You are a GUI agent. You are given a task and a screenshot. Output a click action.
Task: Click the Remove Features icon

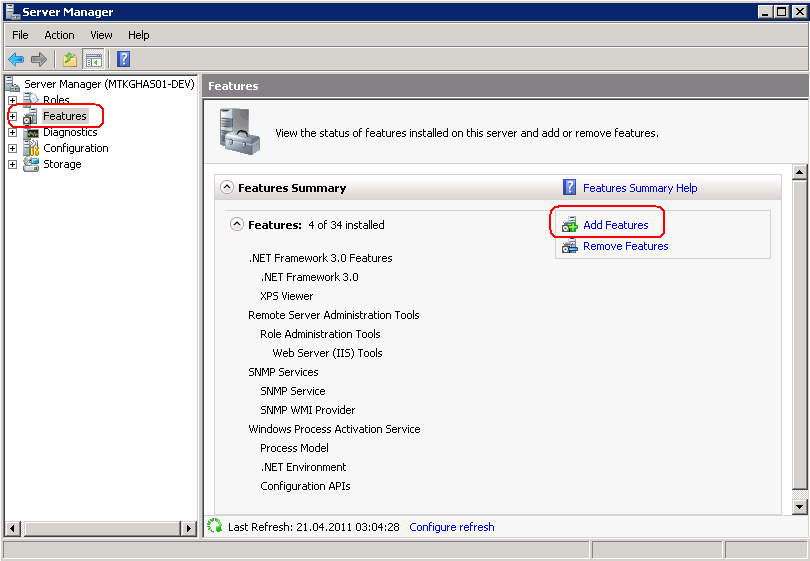pos(570,246)
